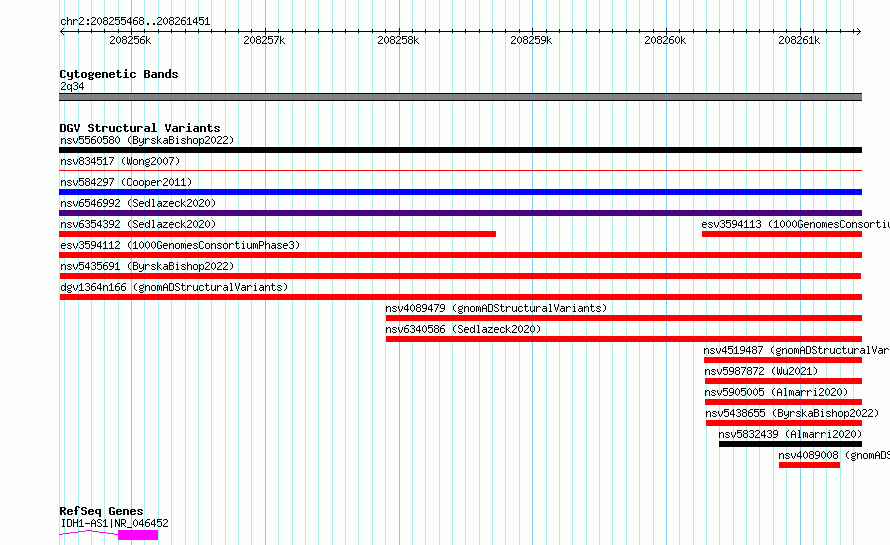Image resolution: width=890 pixels, height=545 pixels.
Task: Click the ruler's left arrow end
Action: 62,32
